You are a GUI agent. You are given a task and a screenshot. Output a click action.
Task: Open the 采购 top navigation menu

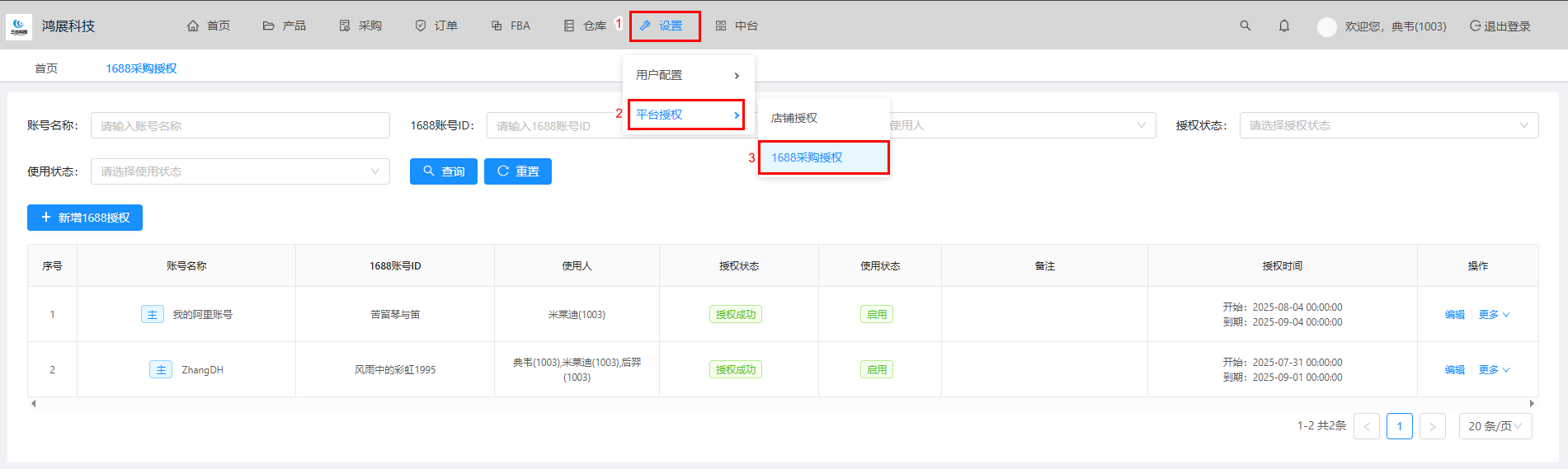(361, 26)
